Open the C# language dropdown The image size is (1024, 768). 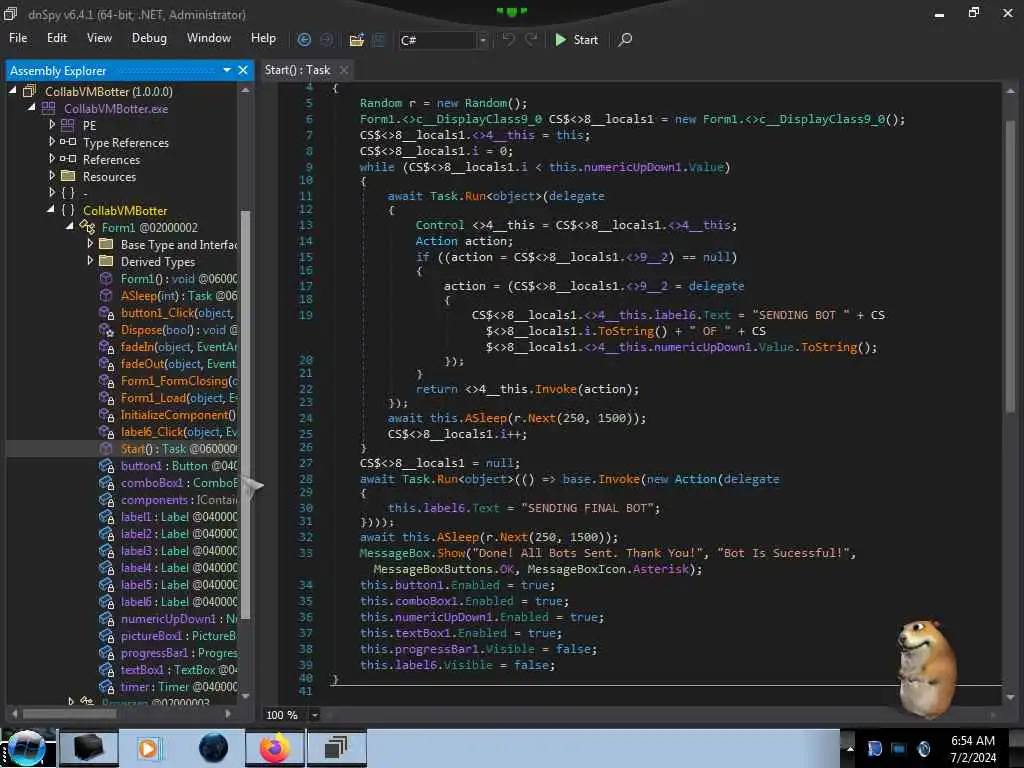(483, 40)
